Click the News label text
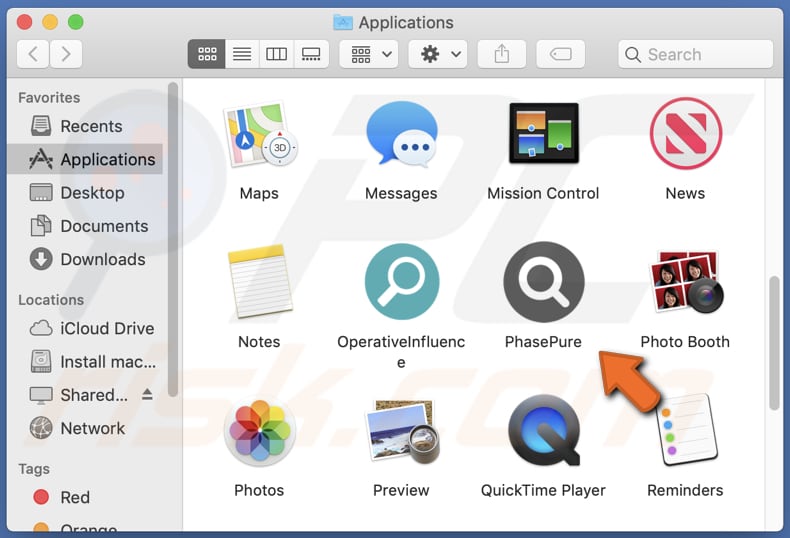Viewport: 790px width, 538px height. pyautogui.click(x=685, y=193)
